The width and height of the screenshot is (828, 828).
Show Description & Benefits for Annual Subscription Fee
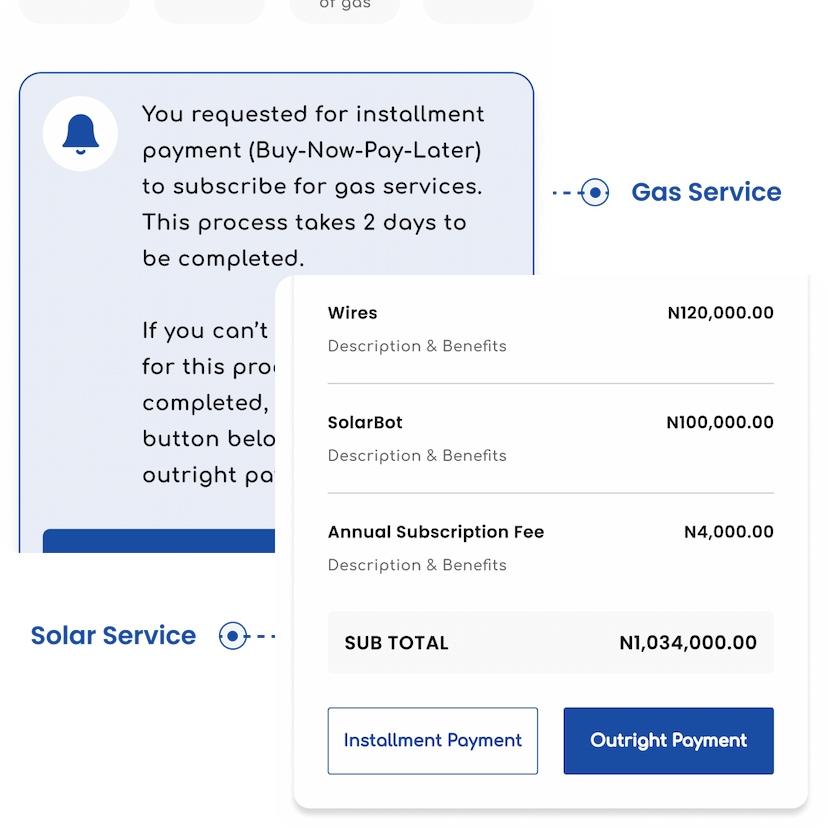point(417,565)
